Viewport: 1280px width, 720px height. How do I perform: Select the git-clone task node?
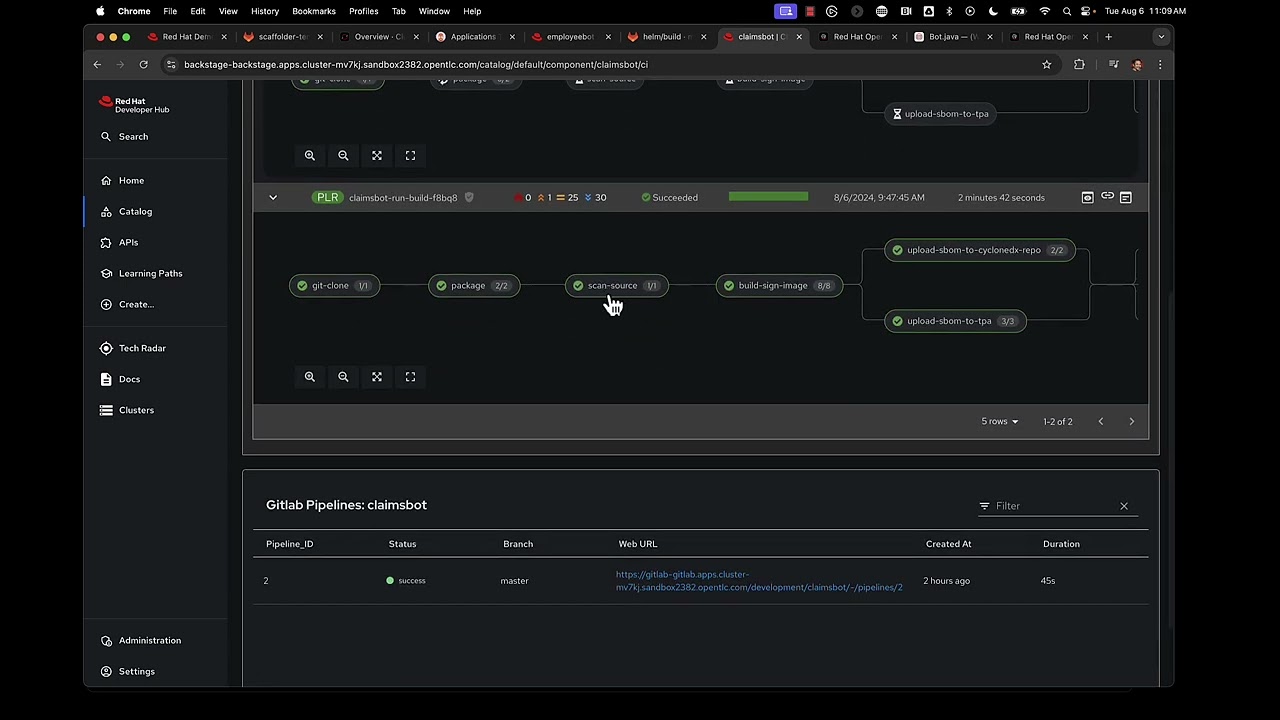click(x=336, y=286)
